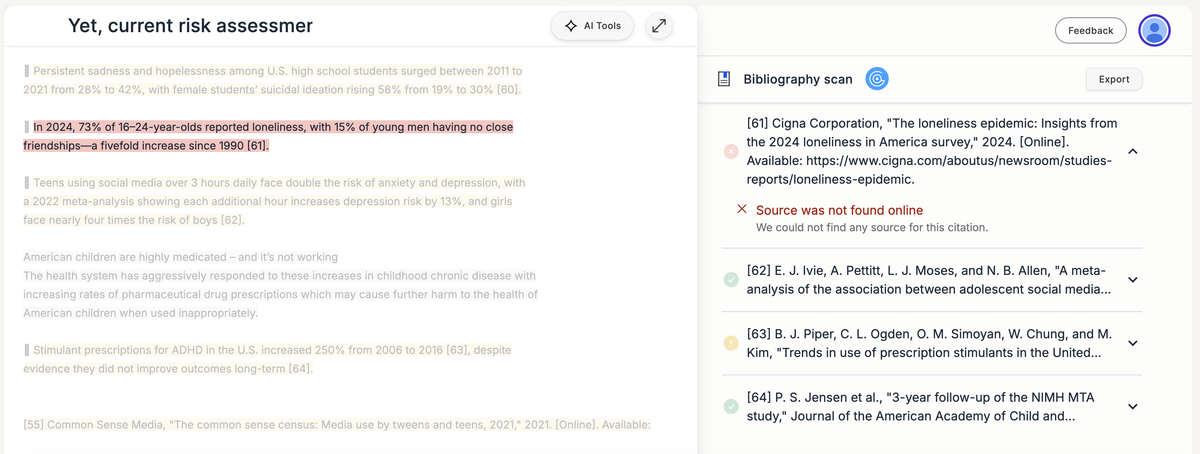This screenshot has height=454, width=1200.
Task: Click the document title 'Yet, current risk assessmer'
Action: (x=190, y=26)
